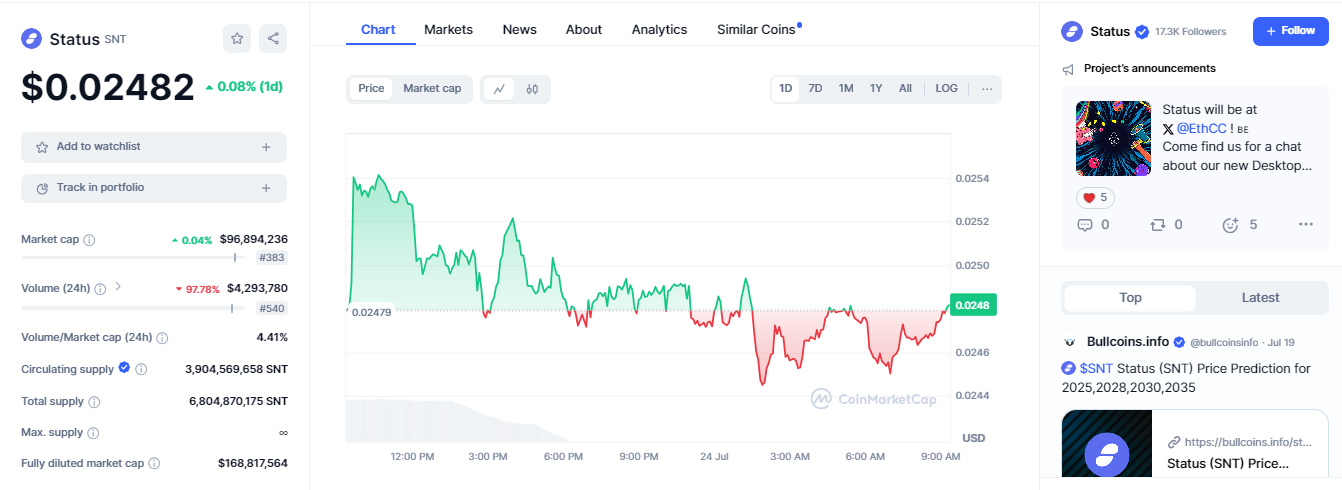Star Status coin as favorite
Viewport: 1342px width, 490px height.
click(237, 39)
